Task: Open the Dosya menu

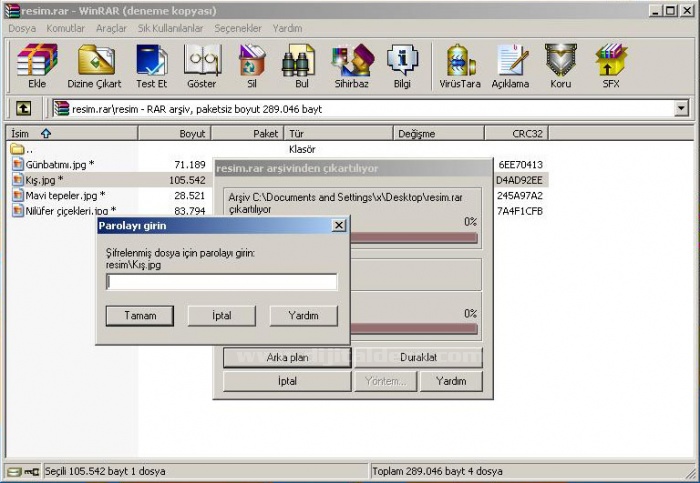Action: pos(21,28)
